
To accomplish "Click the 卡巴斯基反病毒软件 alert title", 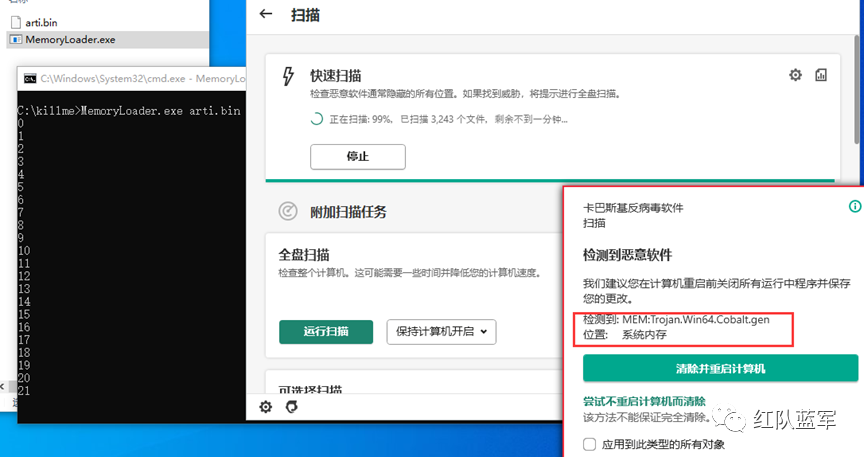I will pyautogui.click(x=633, y=208).
